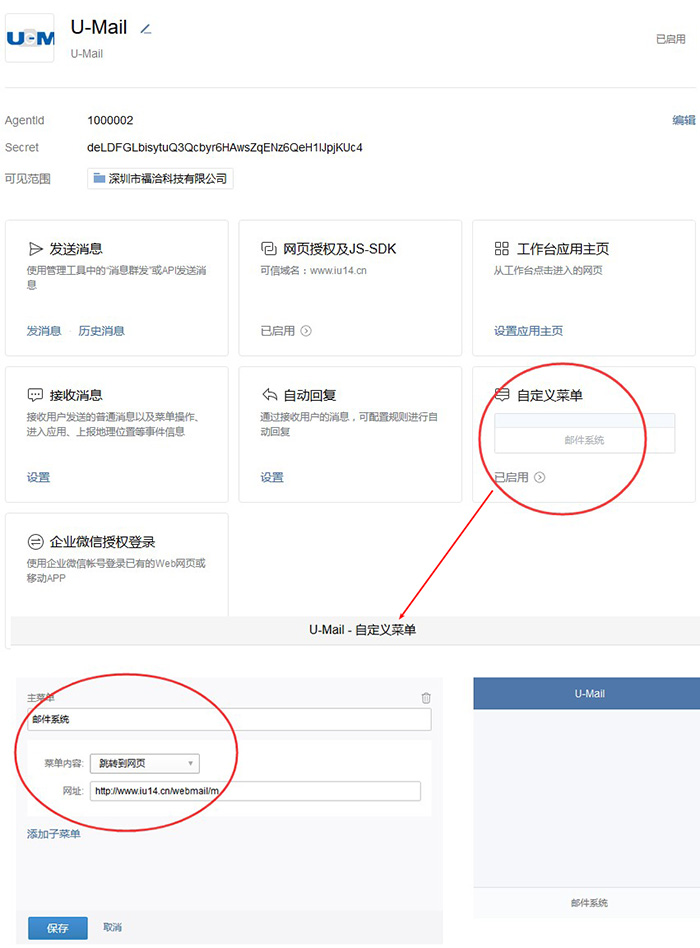Viewport: 700px width, 948px height.
Task: Delete main menu with trash icon
Action: point(426,698)
